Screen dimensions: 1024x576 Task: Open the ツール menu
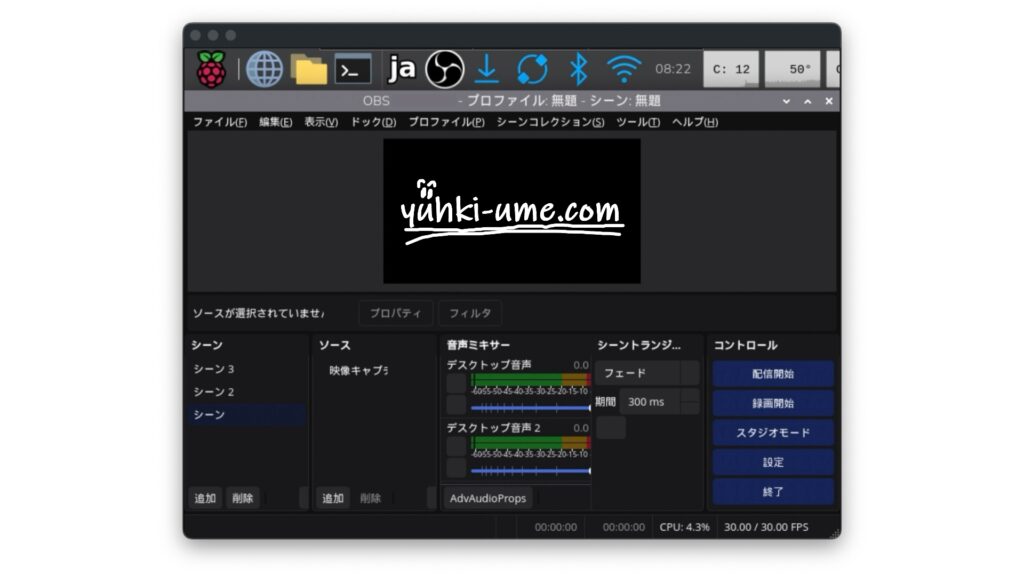click(637, 122)
